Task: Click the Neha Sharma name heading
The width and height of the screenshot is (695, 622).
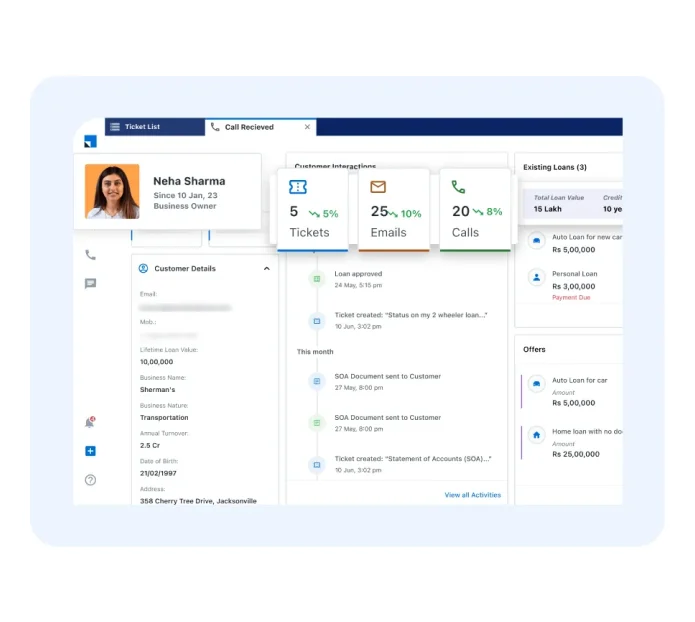Action: (x=189, y=181)
